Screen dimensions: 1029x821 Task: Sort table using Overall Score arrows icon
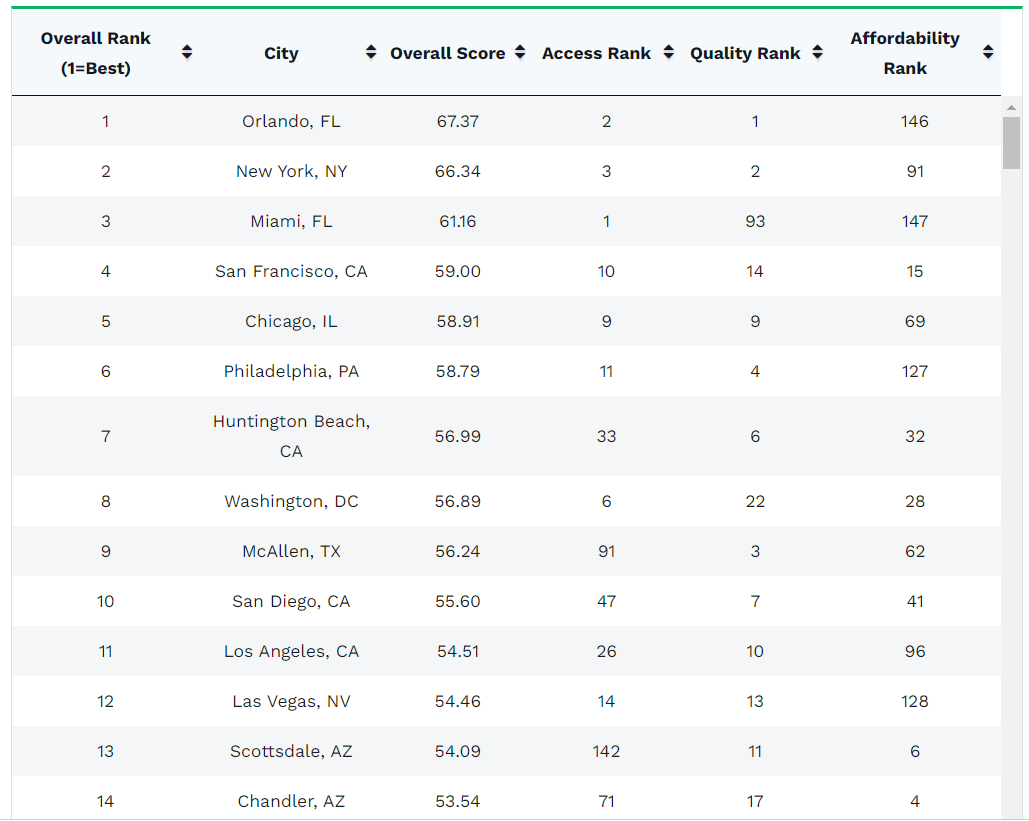click(x=520, y=53)
